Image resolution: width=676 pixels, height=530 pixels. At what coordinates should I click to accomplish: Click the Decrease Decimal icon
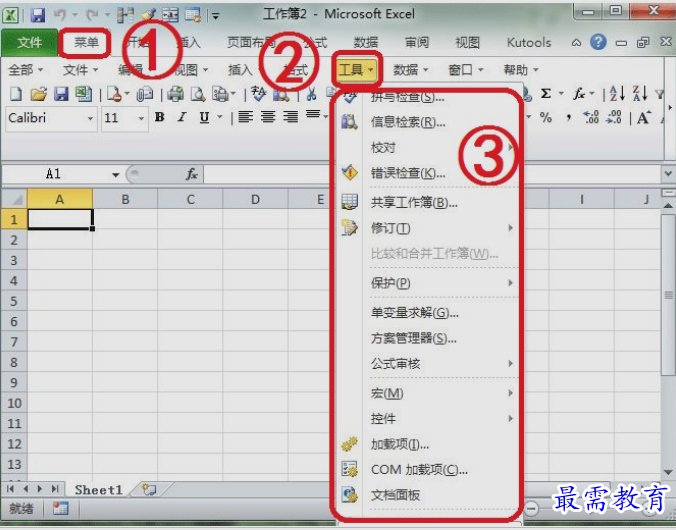[x=613, y=117]
